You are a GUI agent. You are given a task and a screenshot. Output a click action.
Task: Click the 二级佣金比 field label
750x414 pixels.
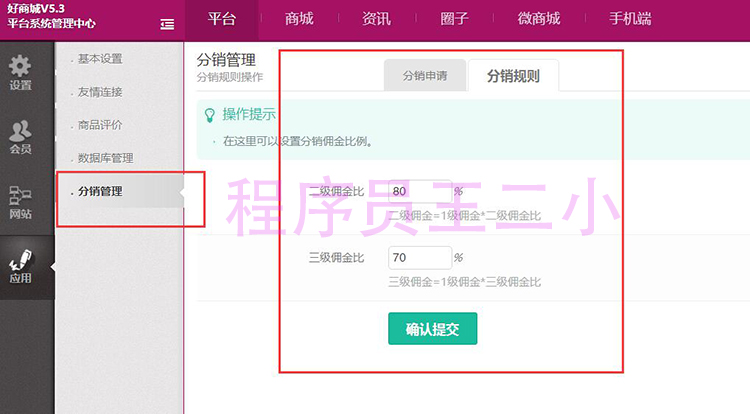click(336, 191)
